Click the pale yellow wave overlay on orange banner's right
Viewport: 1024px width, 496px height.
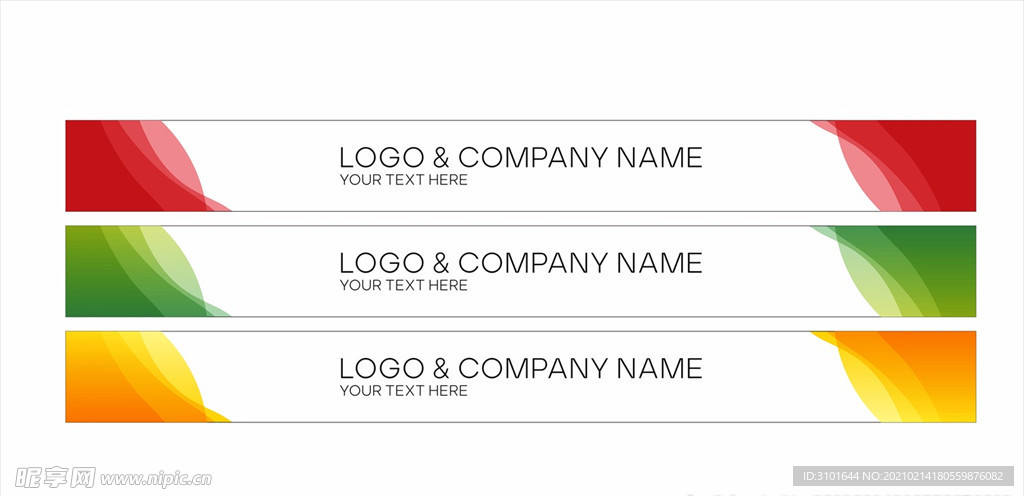point(863,385)
